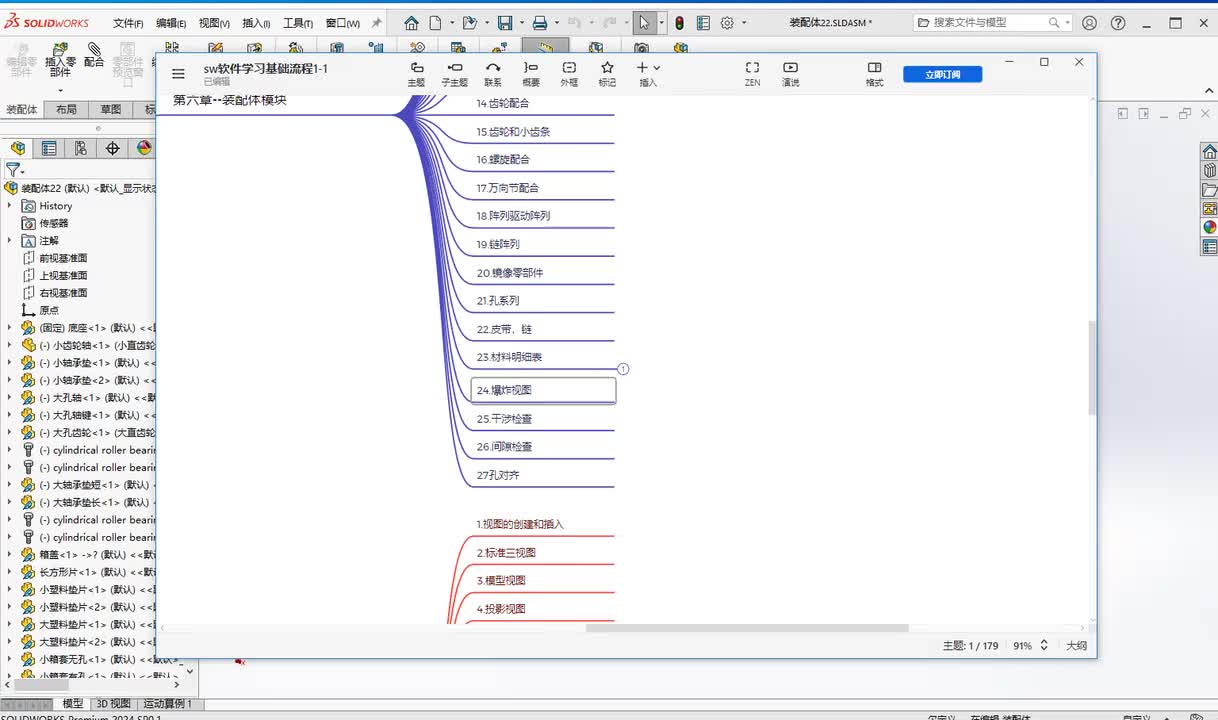Expand the 小齿轮轴<1> component node
Image resolution: width=1218 pixels, height=720 pixels.
[x=10, y=345]
